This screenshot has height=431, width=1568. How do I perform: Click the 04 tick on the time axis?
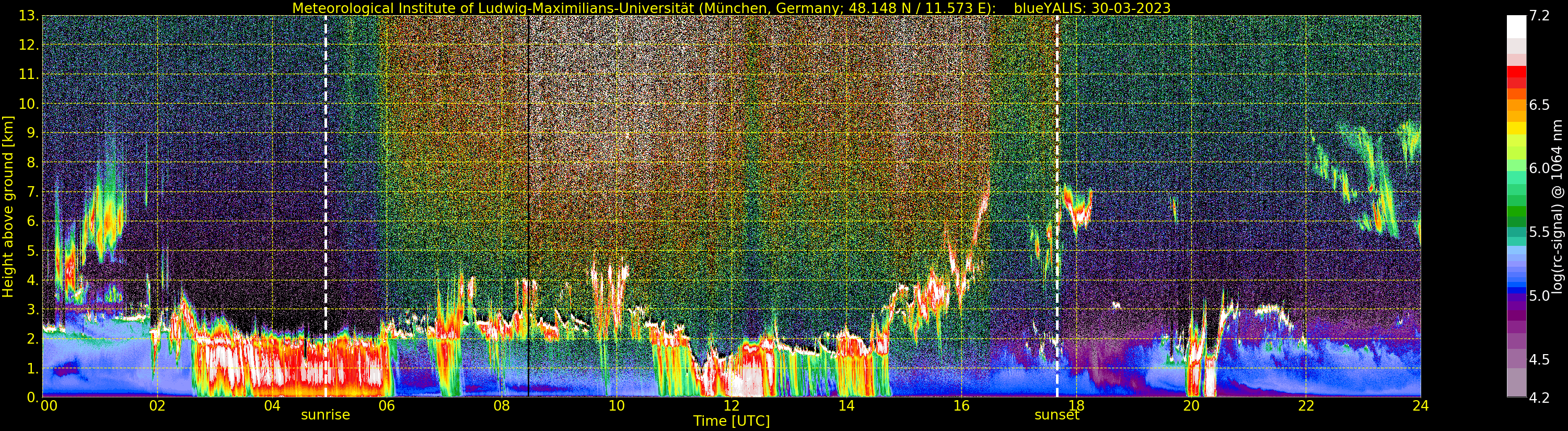[x=272, y=406]
